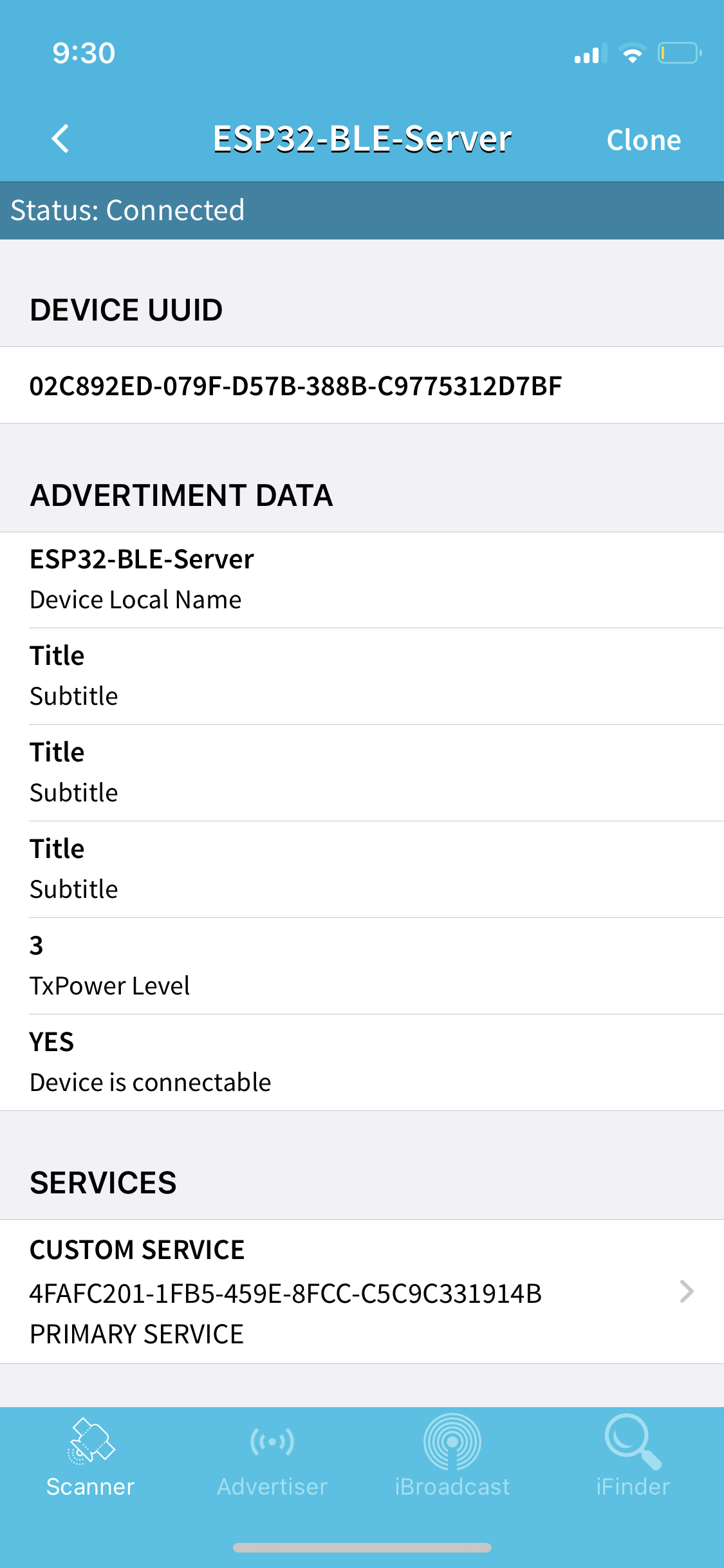Expand Custom Service chevron arrow

[x=687, y=1291]
